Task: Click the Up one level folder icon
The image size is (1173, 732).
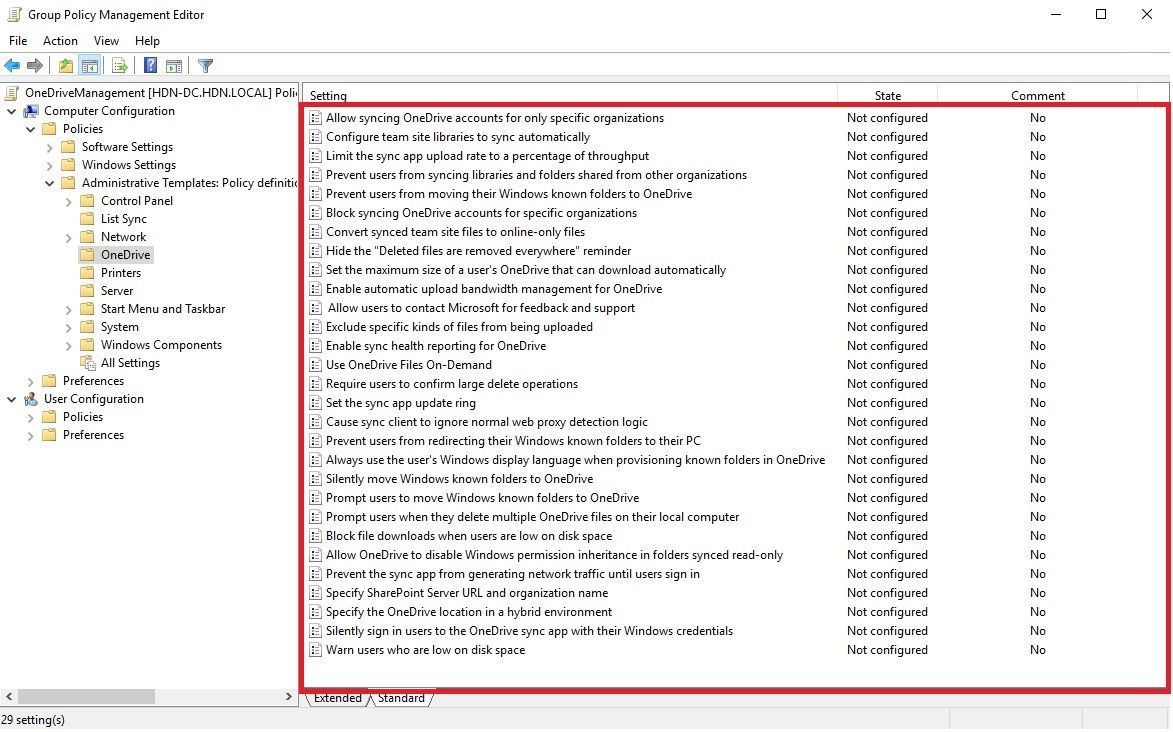Action: pyautogui.click(x=66, y=66)
